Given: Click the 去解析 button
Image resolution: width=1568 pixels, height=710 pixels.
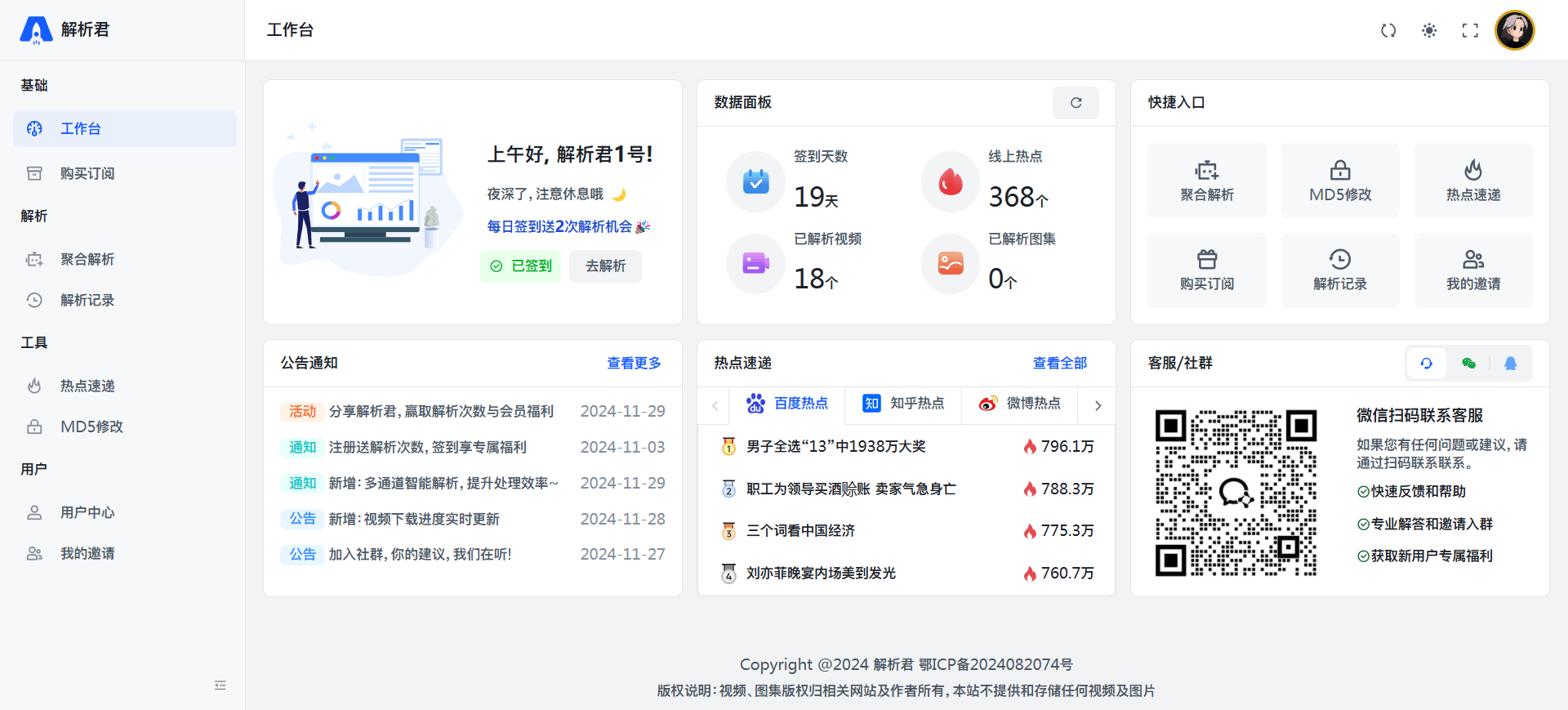Looking at the screenshot, I should [x=605, y=266].
